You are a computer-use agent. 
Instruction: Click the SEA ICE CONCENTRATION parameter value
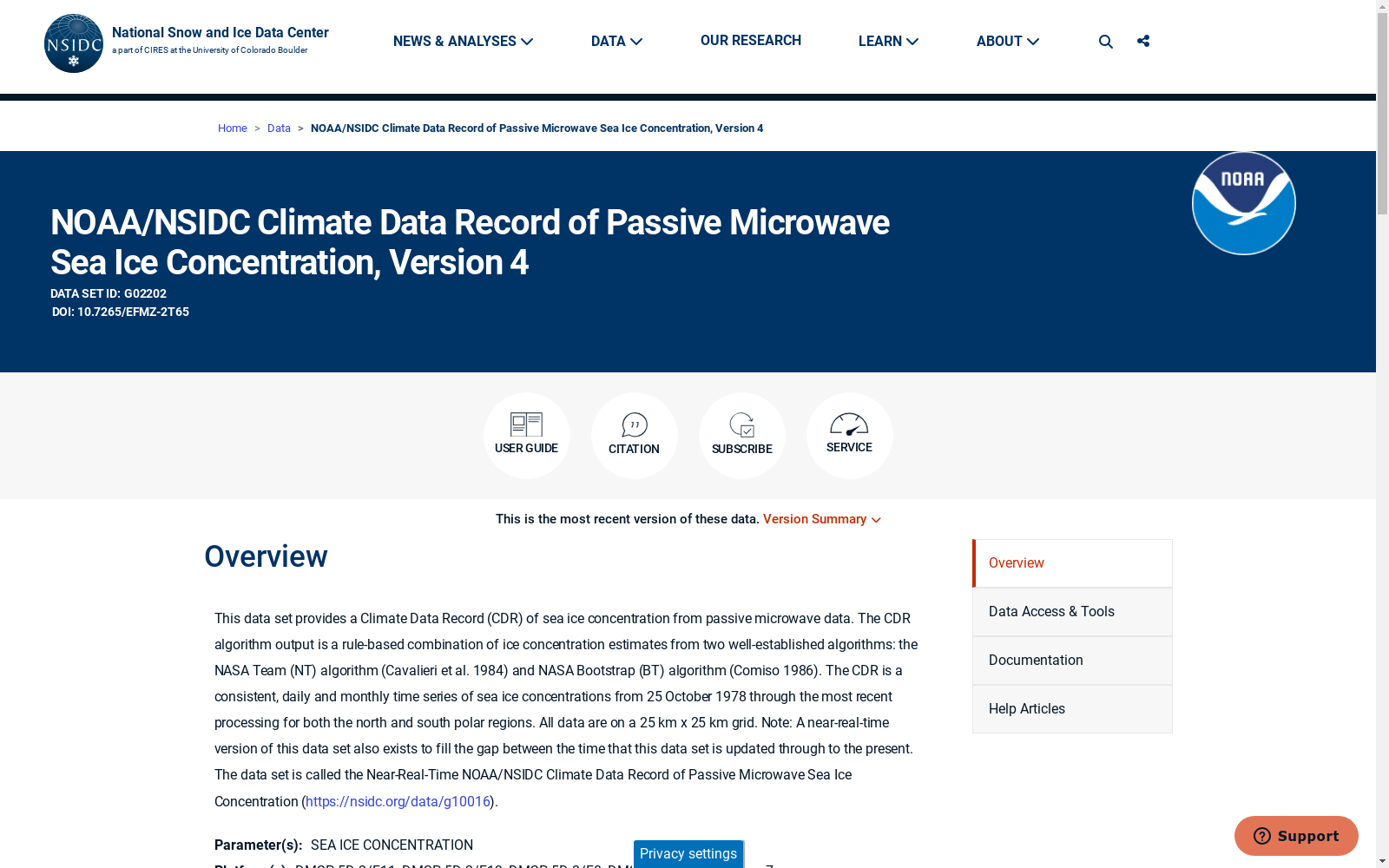click(392, 845)
